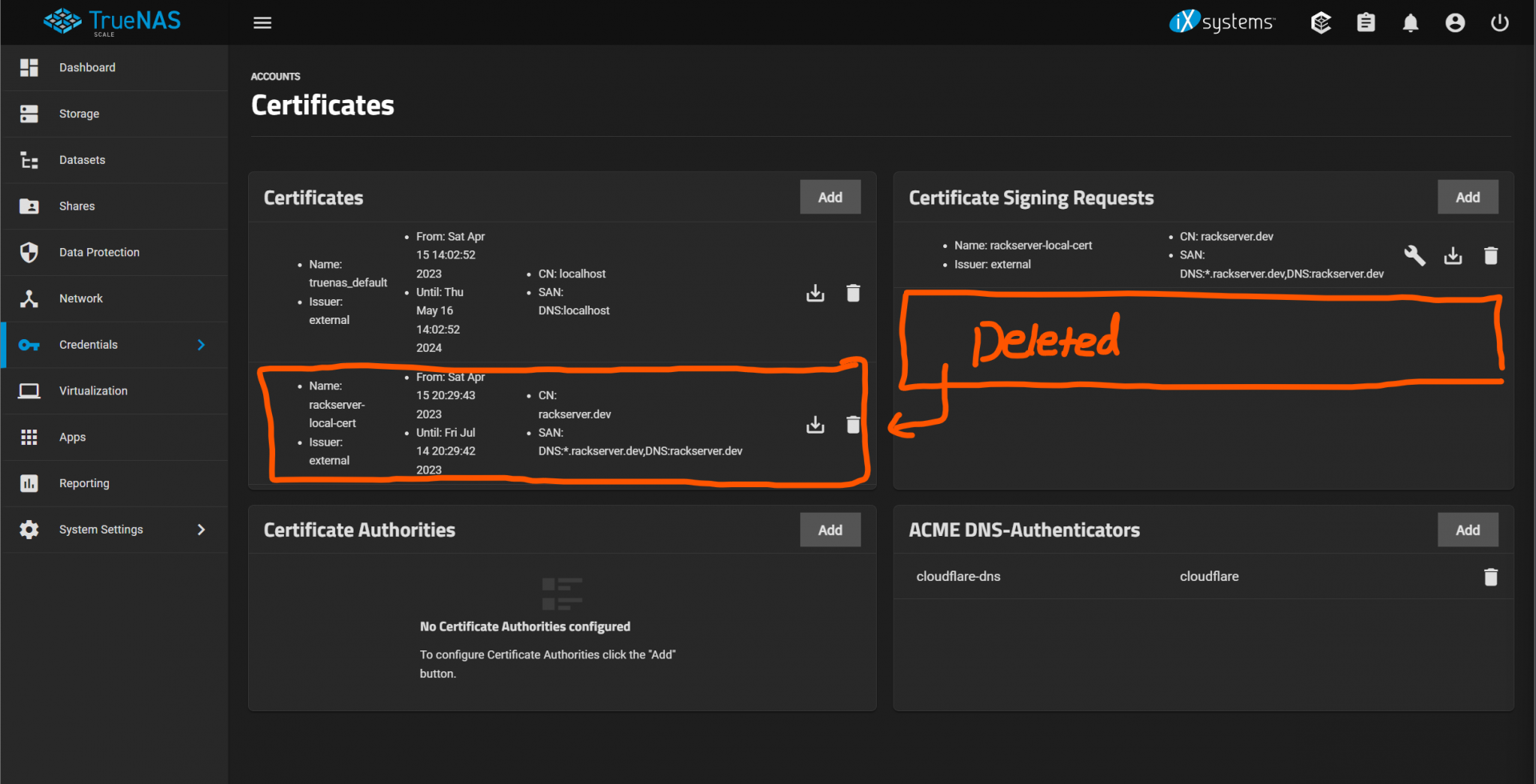Open the user account icon

pos(1455,22)
